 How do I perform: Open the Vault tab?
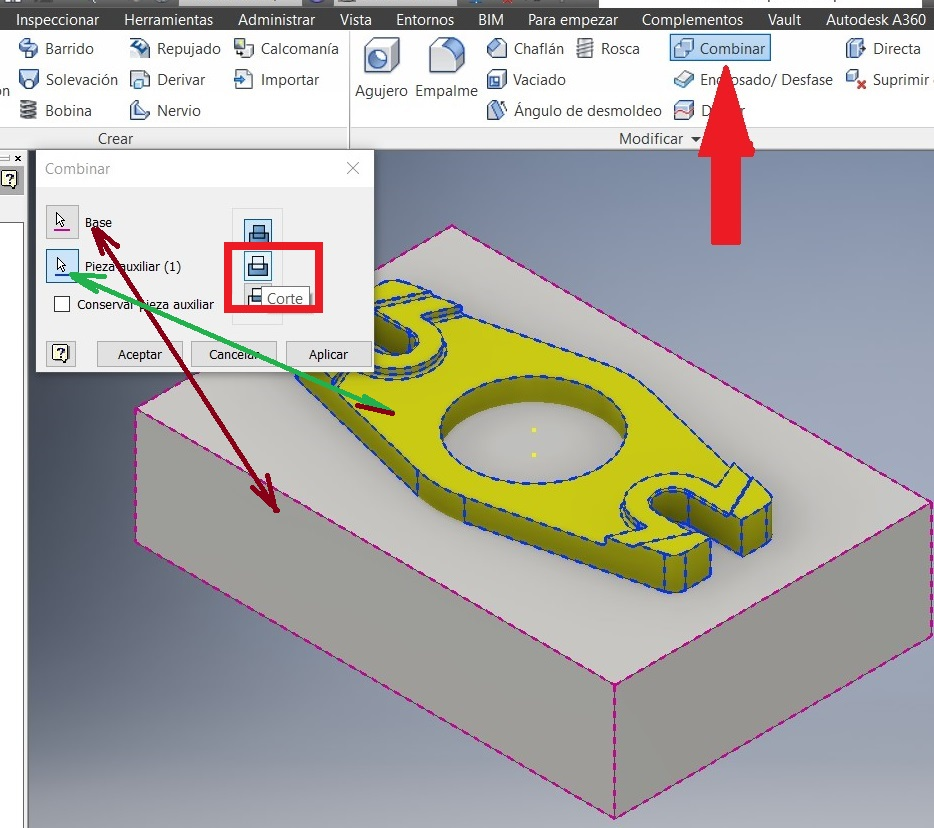pos(784,20)
